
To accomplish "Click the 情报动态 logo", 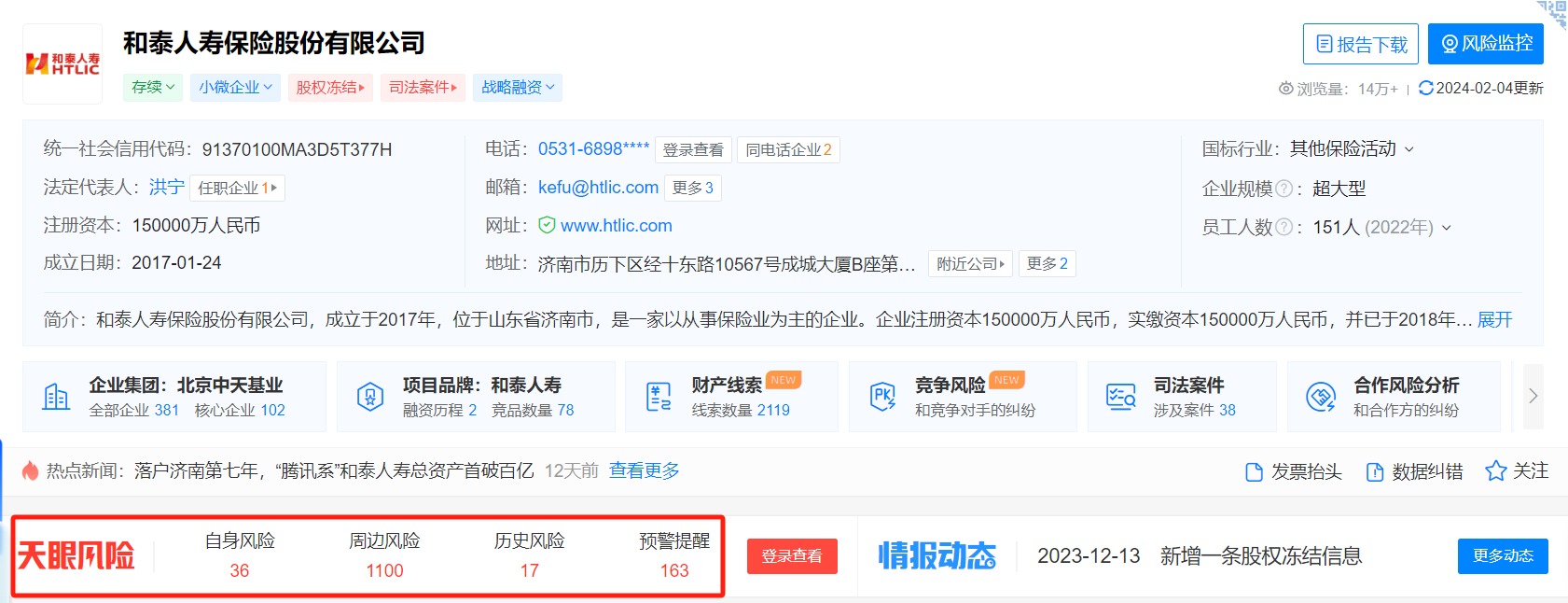I will click(x=937, y=555).
